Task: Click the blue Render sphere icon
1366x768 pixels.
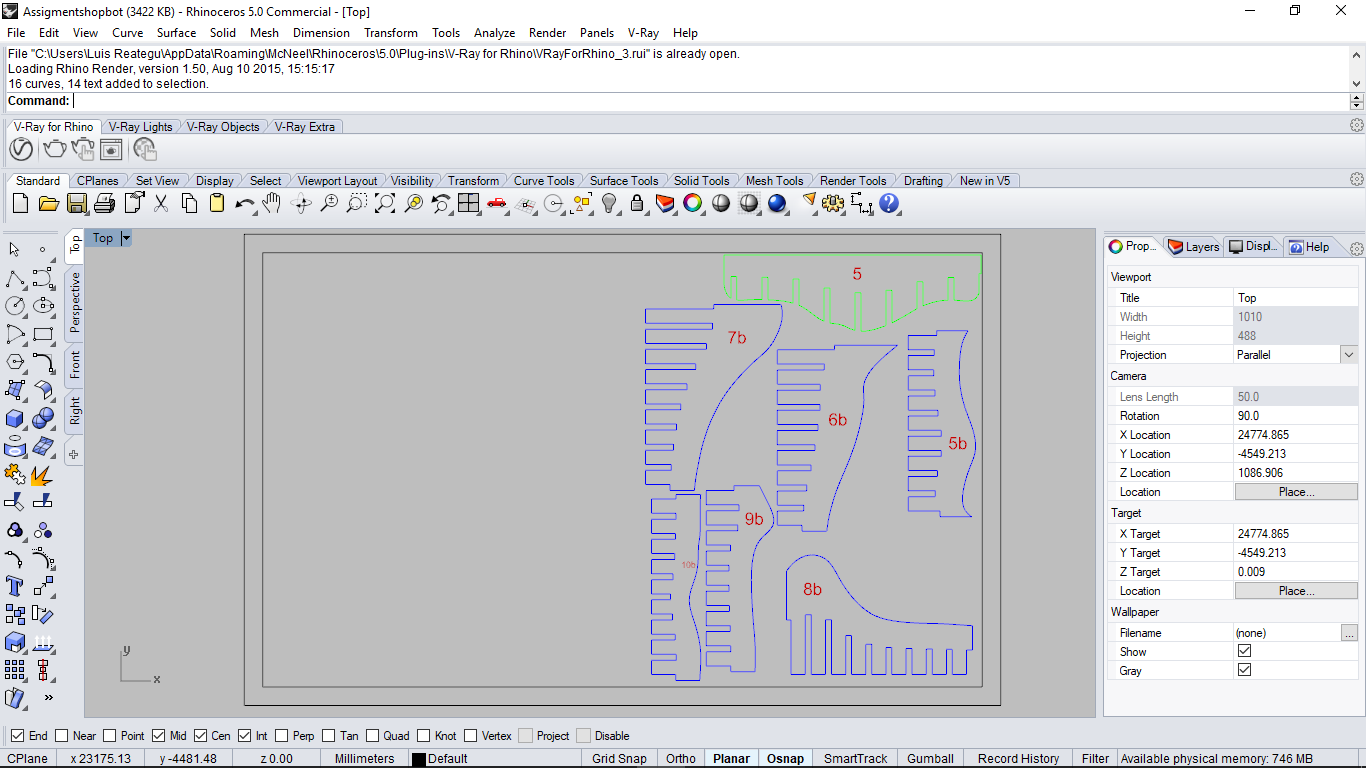Action: [x=777, y=204]
